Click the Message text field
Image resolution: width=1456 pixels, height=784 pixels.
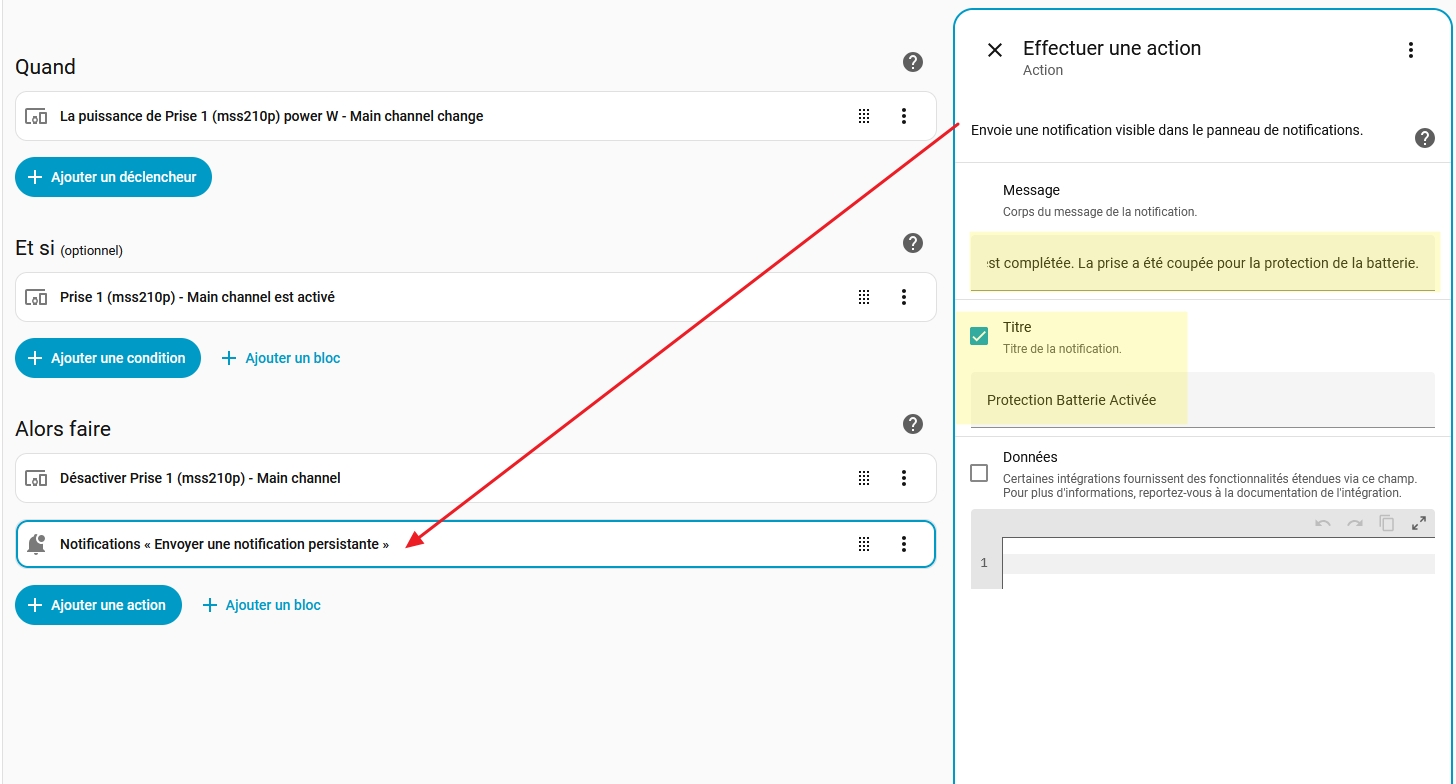(x=1202, y=264)
